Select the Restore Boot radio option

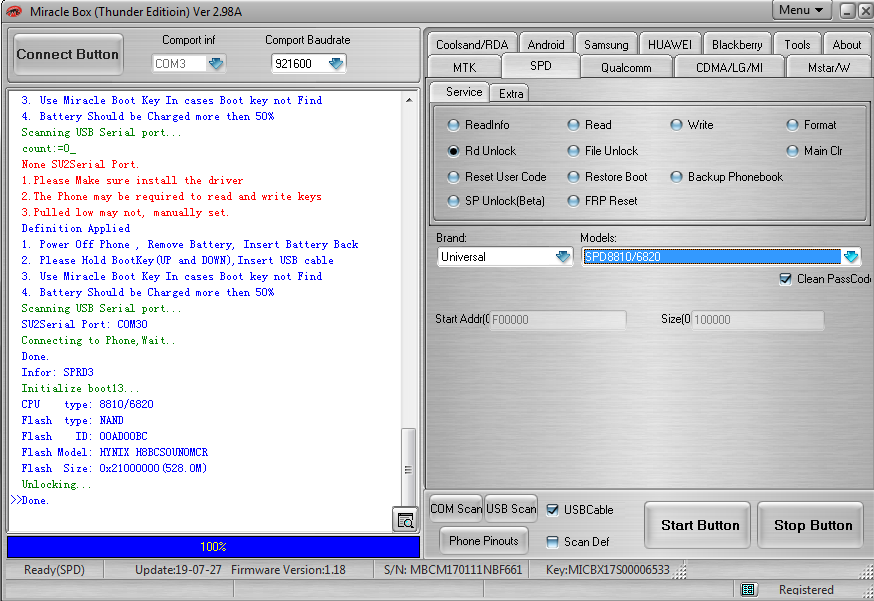pyautogui.click(x=608, y=177)
